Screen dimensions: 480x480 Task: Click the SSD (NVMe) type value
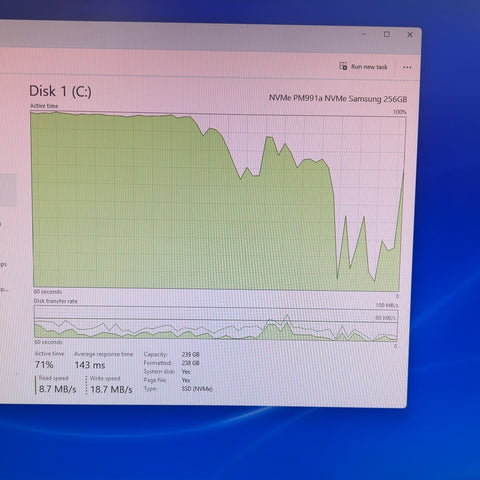coord(197,389)
